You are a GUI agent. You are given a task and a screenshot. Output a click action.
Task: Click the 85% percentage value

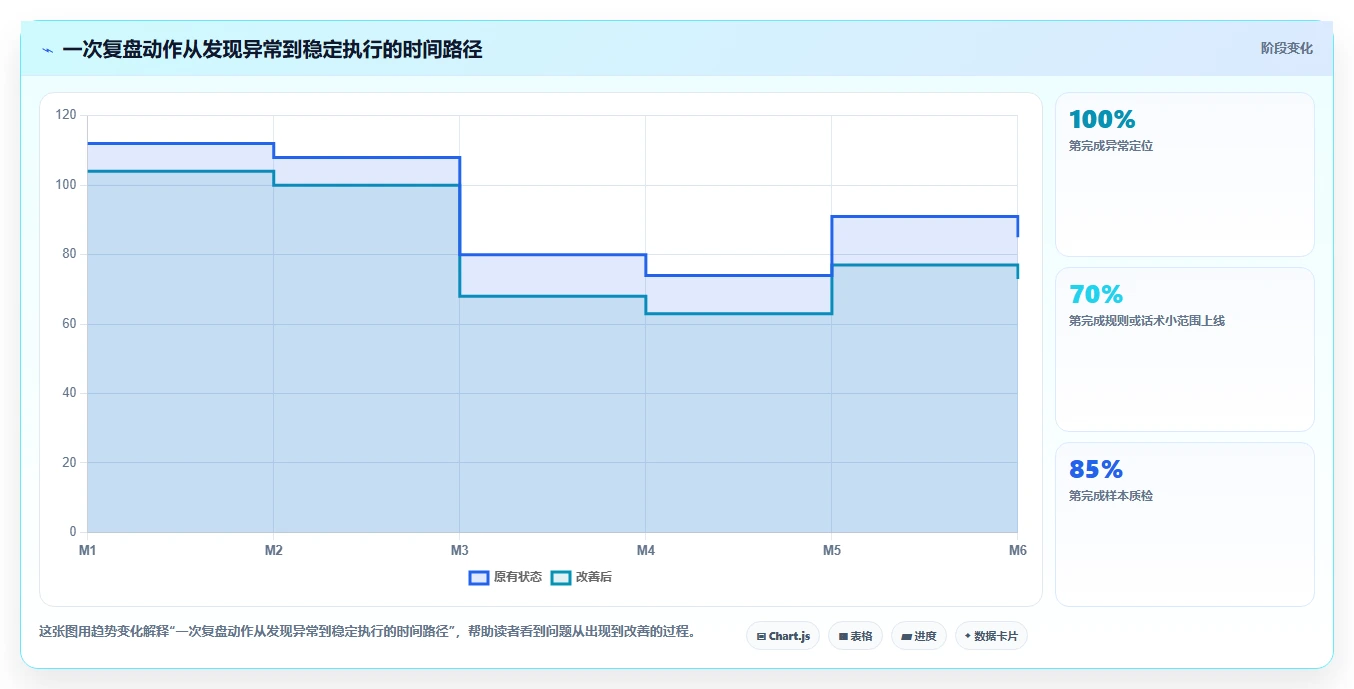[x=1096, y=470]
